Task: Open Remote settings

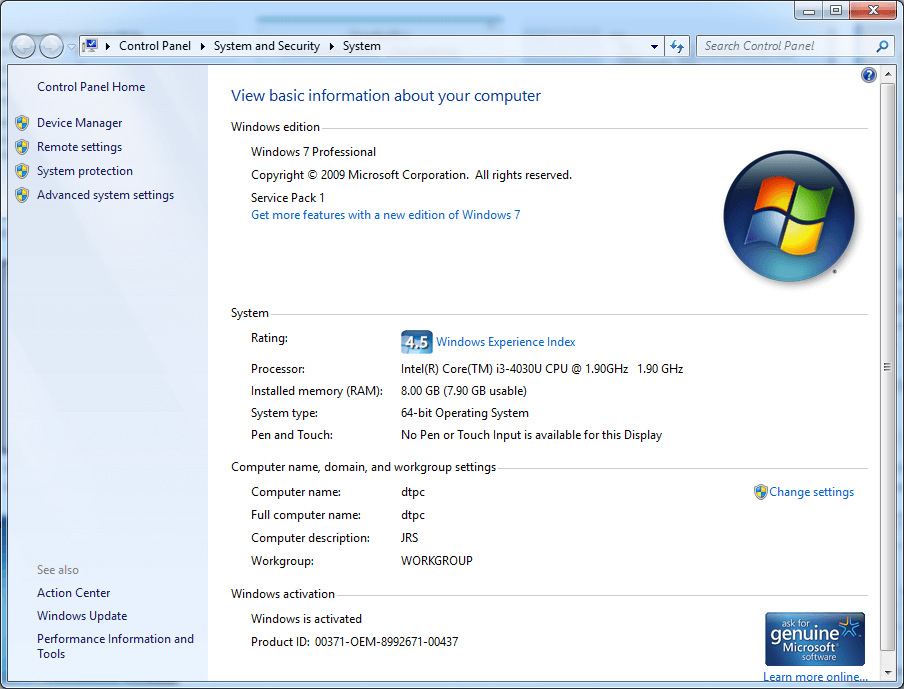Action: [x=80, y=147]
